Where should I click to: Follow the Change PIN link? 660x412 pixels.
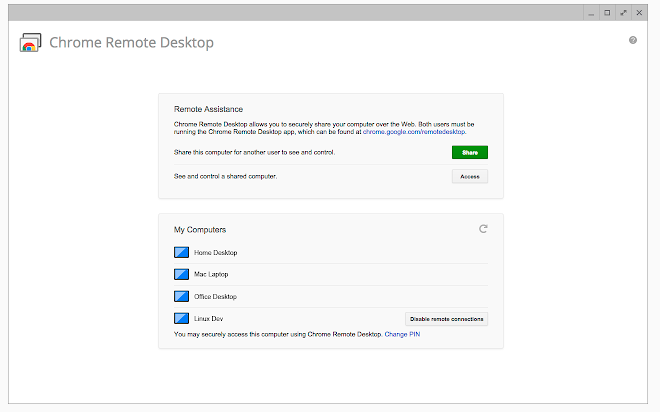(x=405, y=334)
